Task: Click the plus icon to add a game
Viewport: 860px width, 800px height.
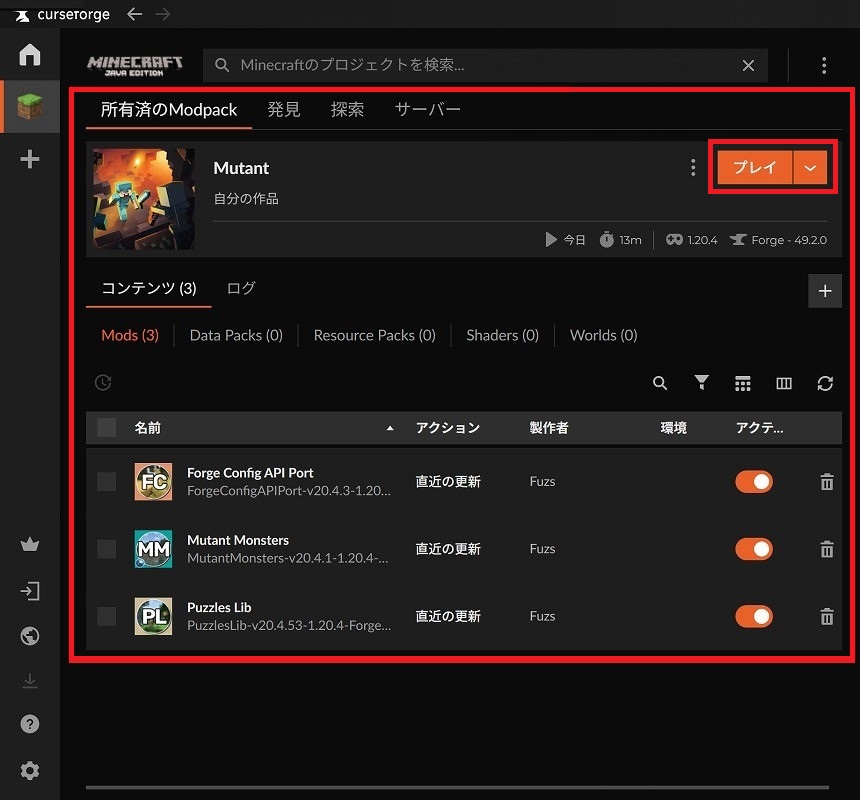Action: pyautogui.click(x=30, y=159)
